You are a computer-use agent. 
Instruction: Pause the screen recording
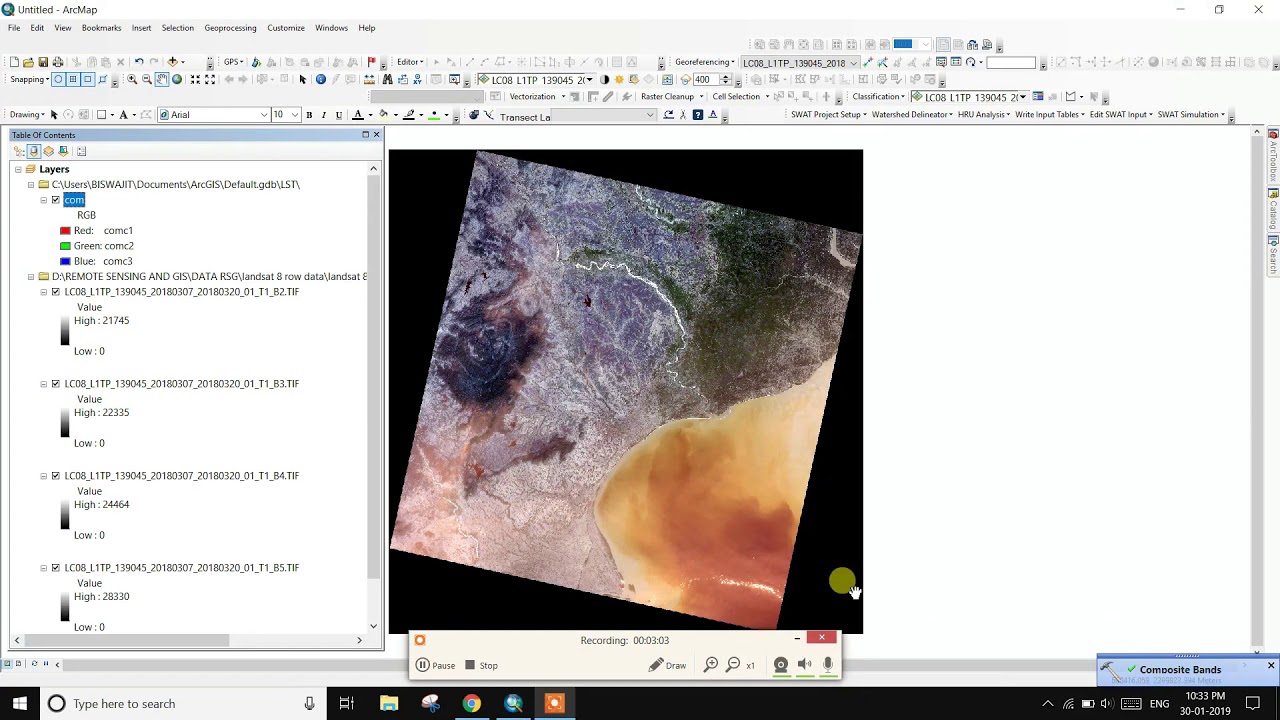point(435,665)
